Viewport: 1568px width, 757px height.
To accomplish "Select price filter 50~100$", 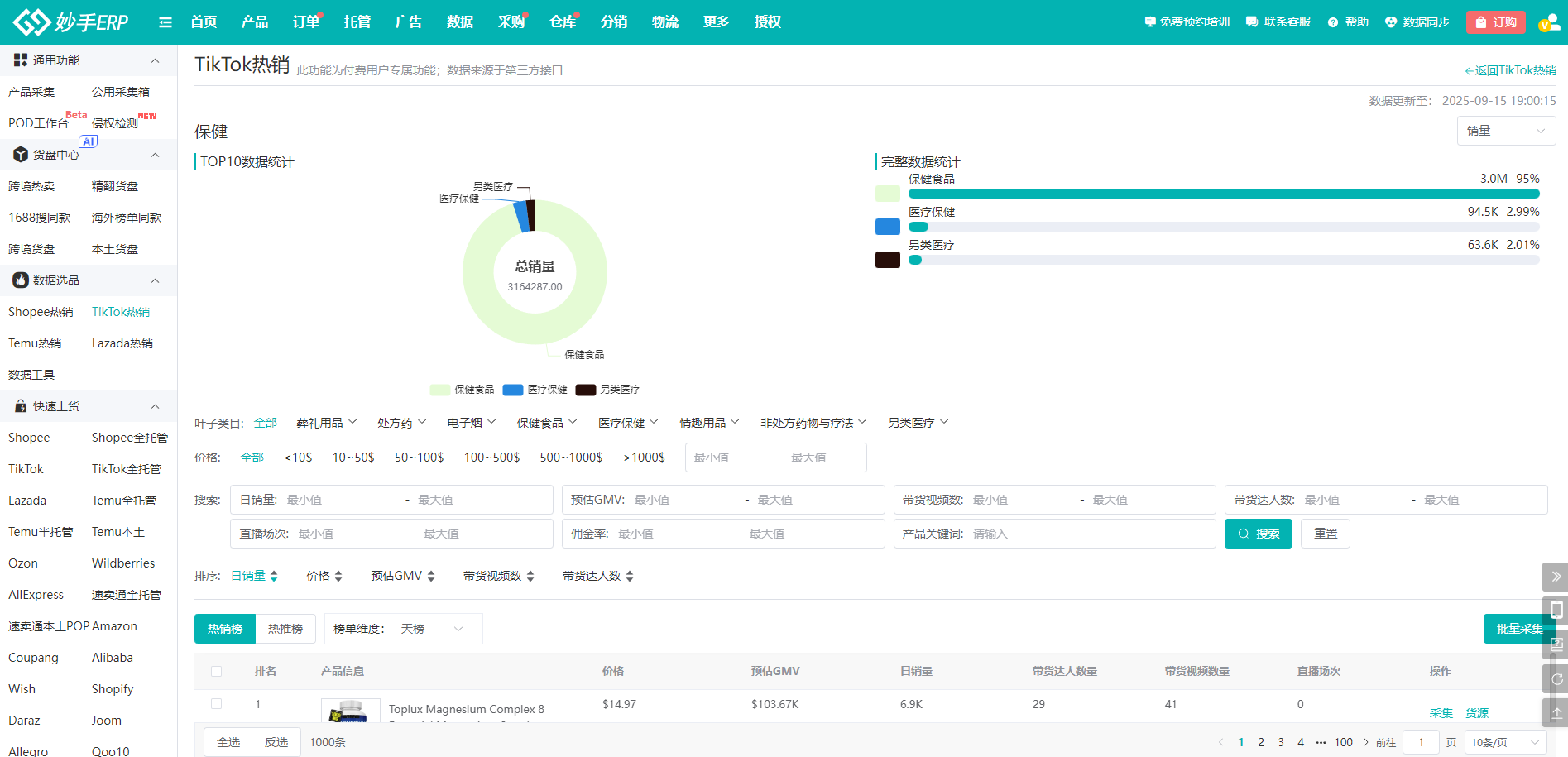I will pyautogui.click(x=419, y=458).
